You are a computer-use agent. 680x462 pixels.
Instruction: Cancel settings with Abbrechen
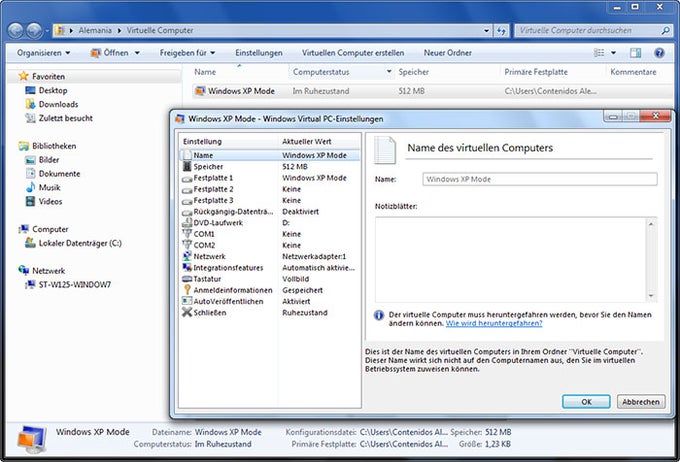pyautogui.click(x=641, y=402)
